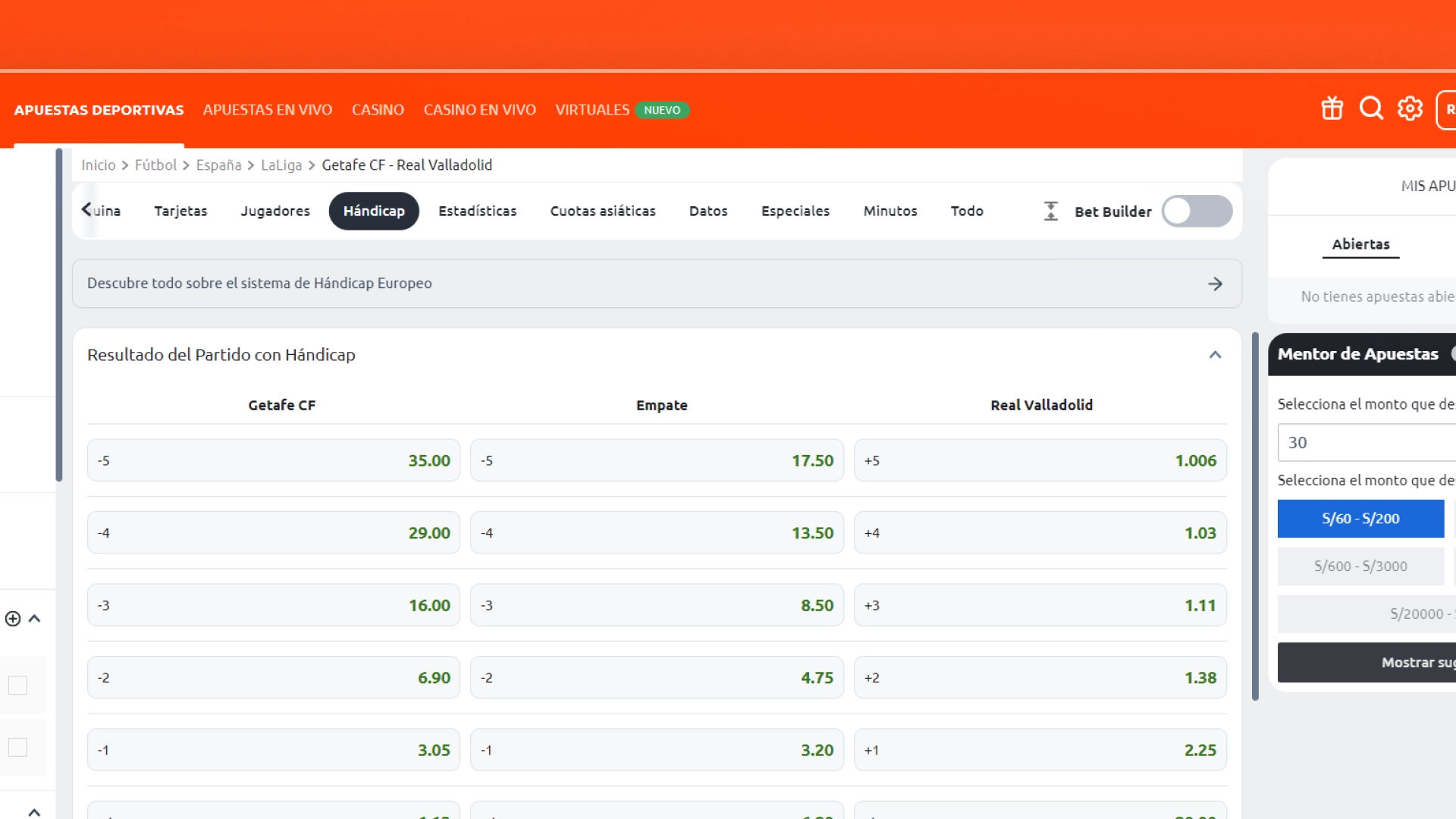Click the amount input showing 30
1456x819 pixels.
click(x=1367, y=443)
